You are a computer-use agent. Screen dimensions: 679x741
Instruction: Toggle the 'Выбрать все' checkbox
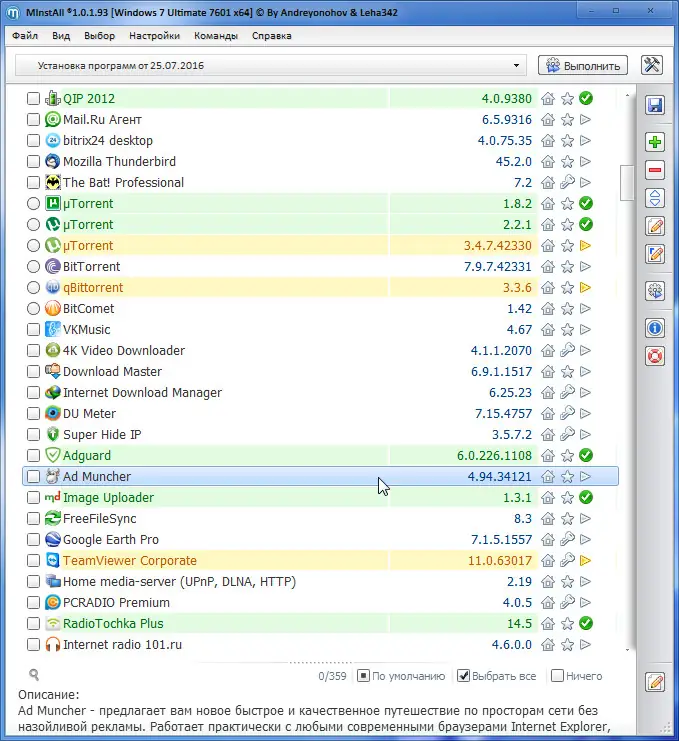[x=464, y=676]
